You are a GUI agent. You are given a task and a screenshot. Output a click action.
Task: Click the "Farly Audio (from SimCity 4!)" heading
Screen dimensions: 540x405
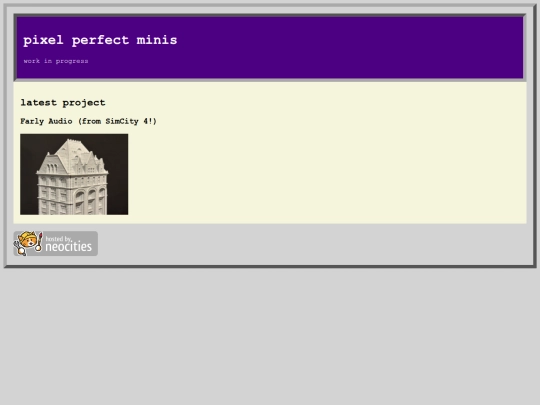89,121
